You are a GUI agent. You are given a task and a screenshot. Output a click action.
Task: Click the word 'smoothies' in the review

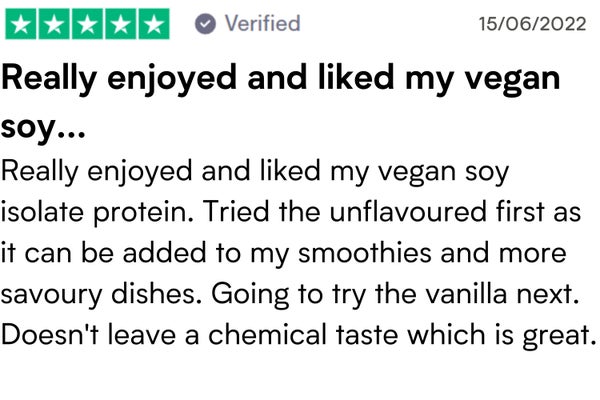(x=365, y=253)
